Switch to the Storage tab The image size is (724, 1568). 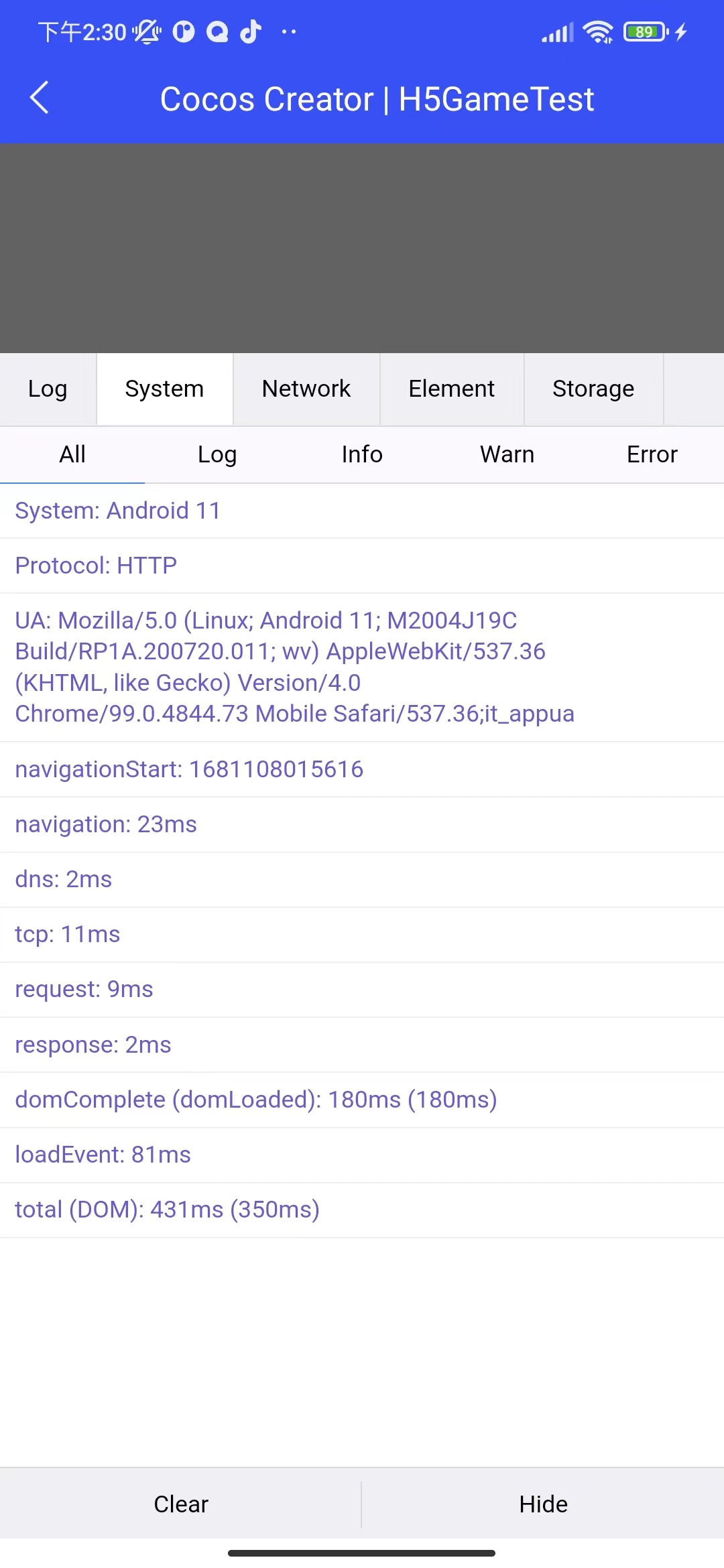pos(593,389)
